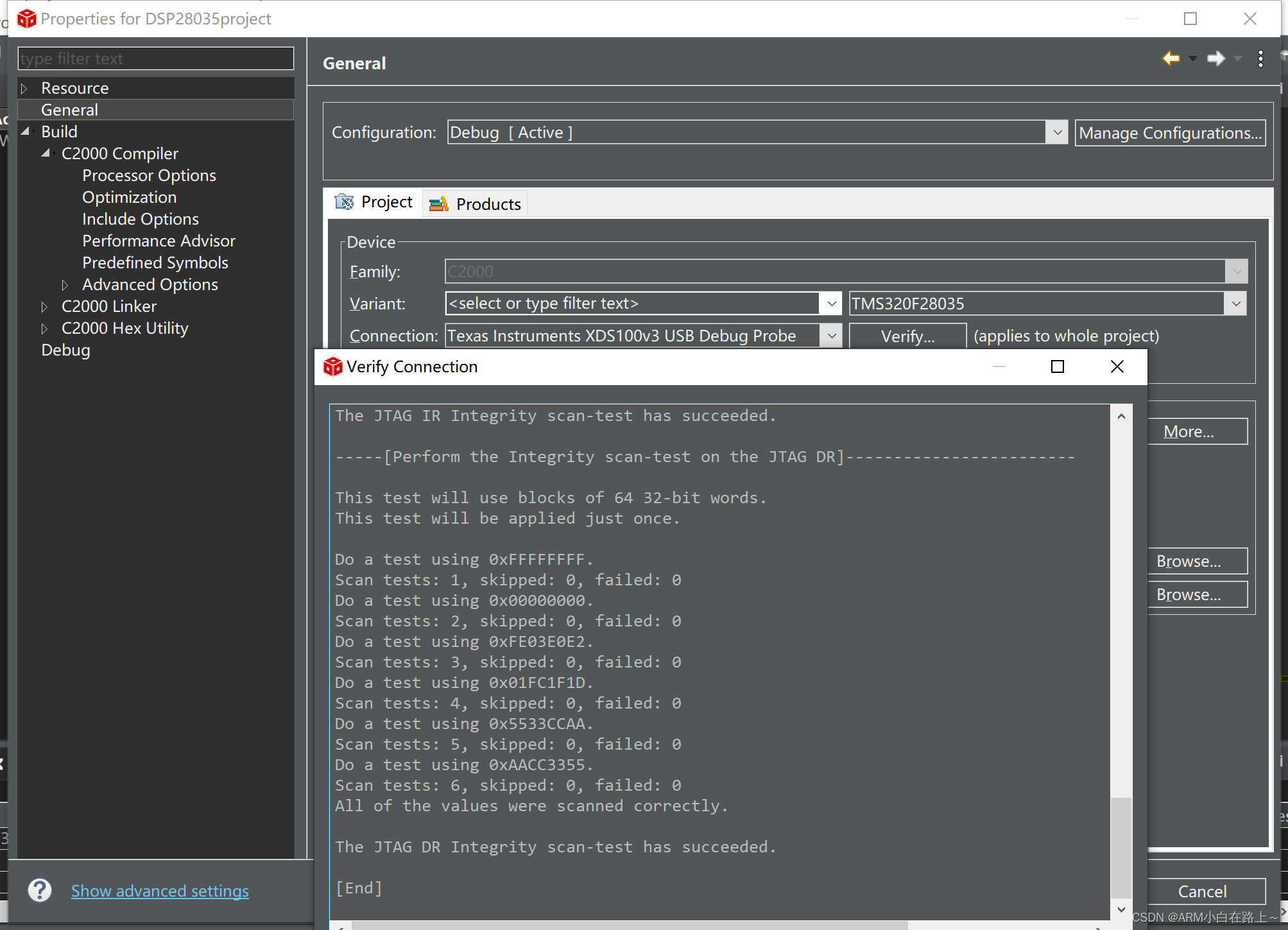Open the three-dot view menu
Viewport: 1288px width, 930px height.
tap(1261, 58)
